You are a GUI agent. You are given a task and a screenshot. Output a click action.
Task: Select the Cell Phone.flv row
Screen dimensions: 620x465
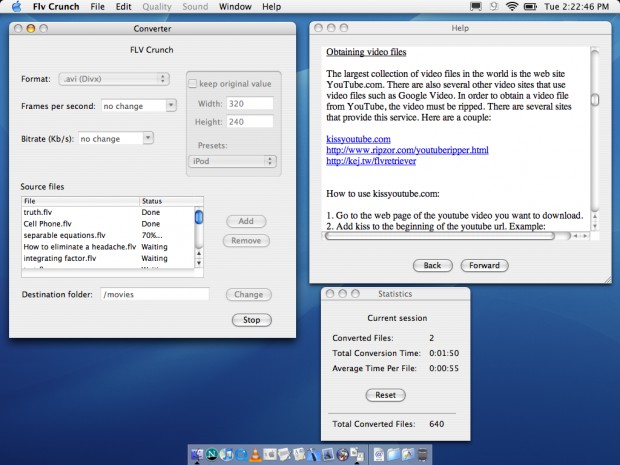click(108, 224)
